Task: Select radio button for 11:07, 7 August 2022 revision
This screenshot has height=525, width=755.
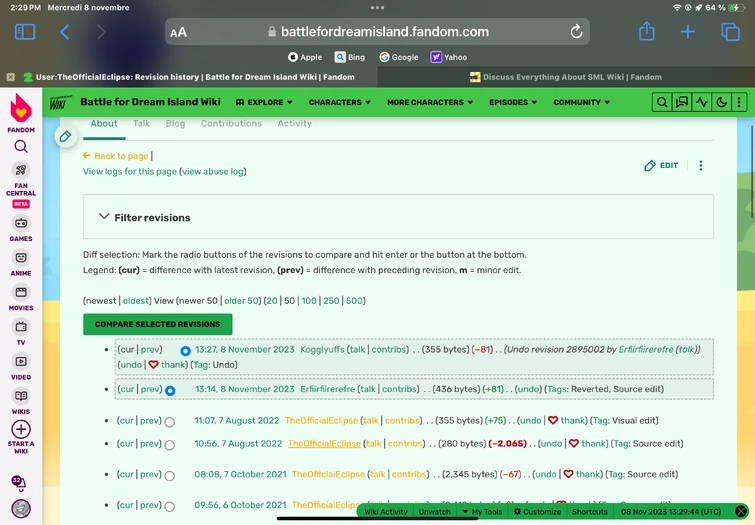Action: point(169,422)
